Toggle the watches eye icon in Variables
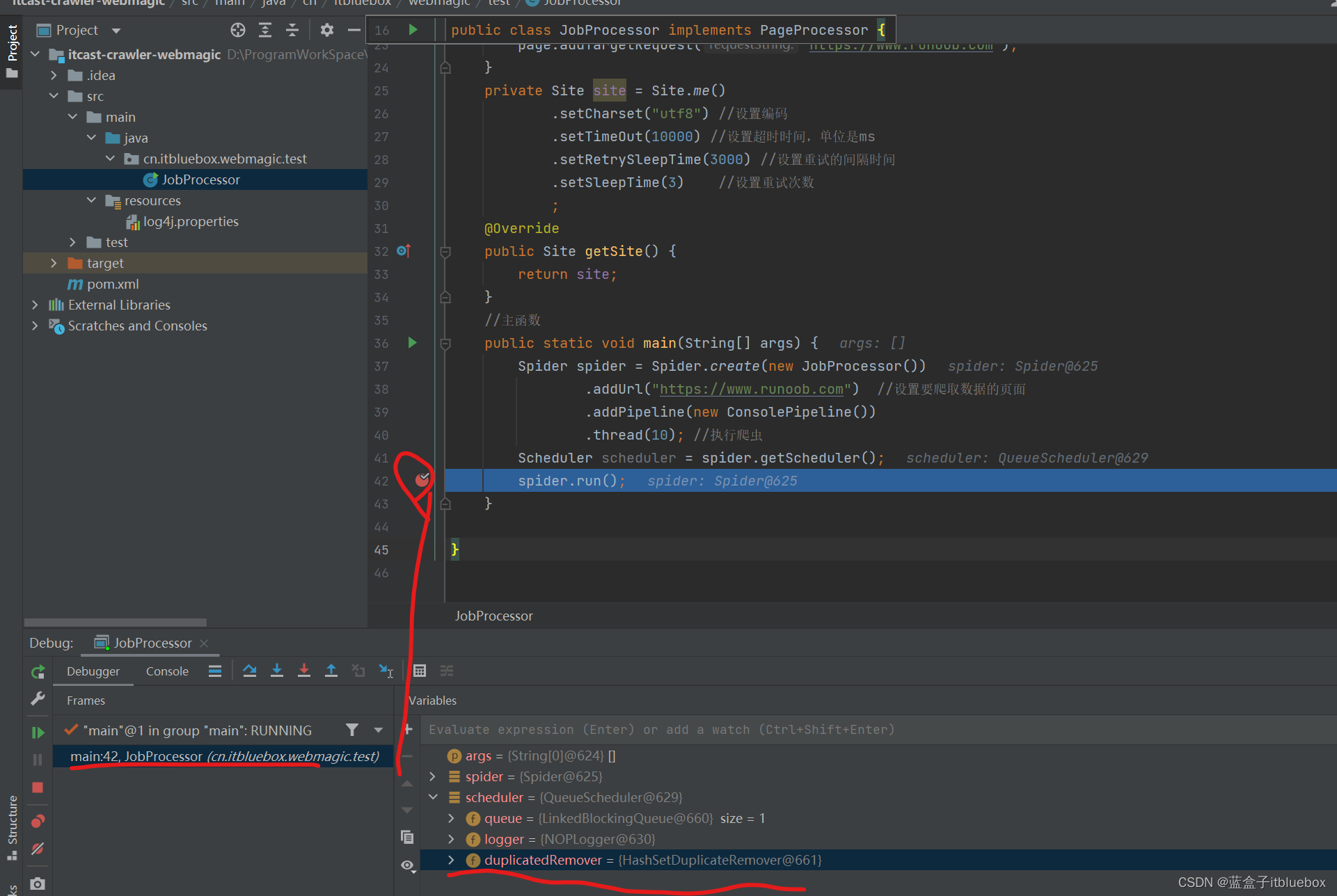1337x896 pixels. (407, 865)
